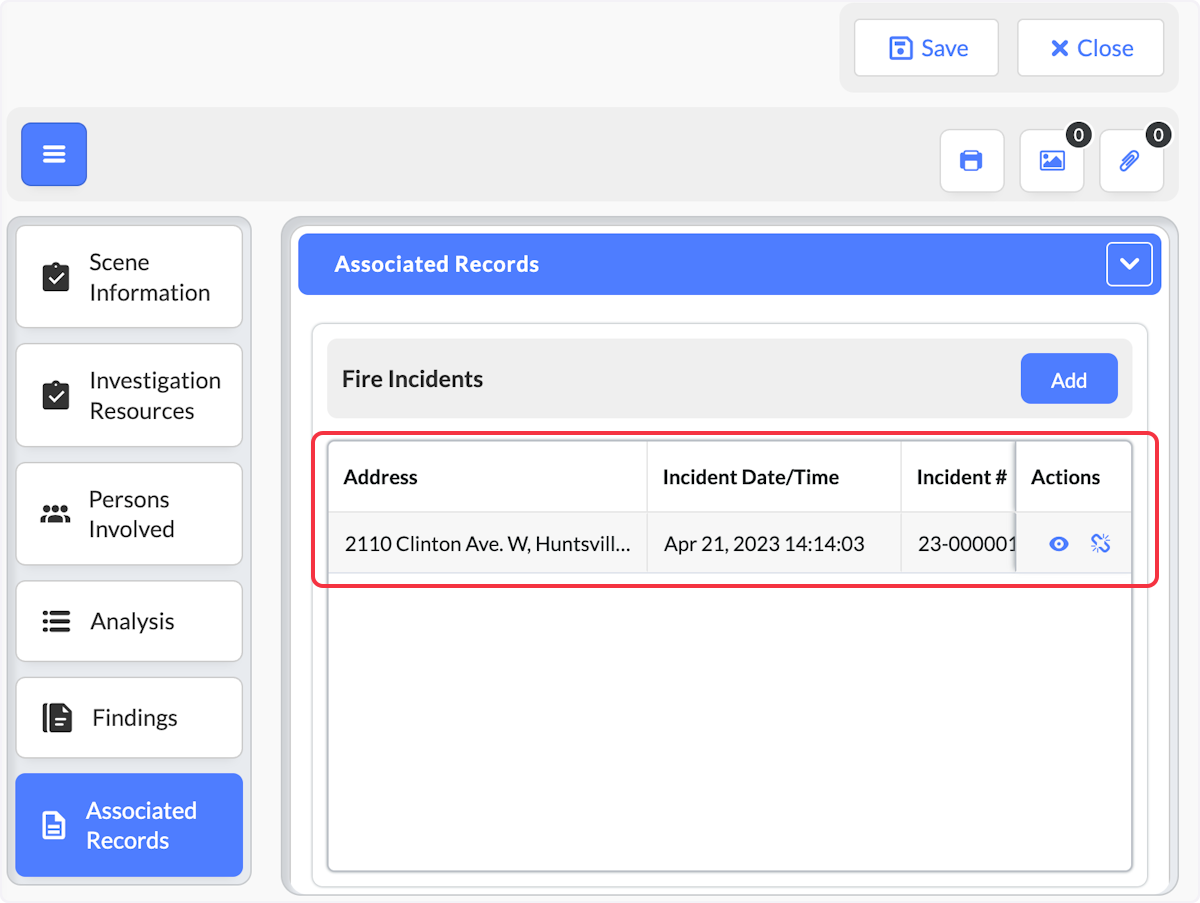Click the Associated Records panel title
The height and width of the screenshot is (903, 1200).
click(x=436, y=264)
